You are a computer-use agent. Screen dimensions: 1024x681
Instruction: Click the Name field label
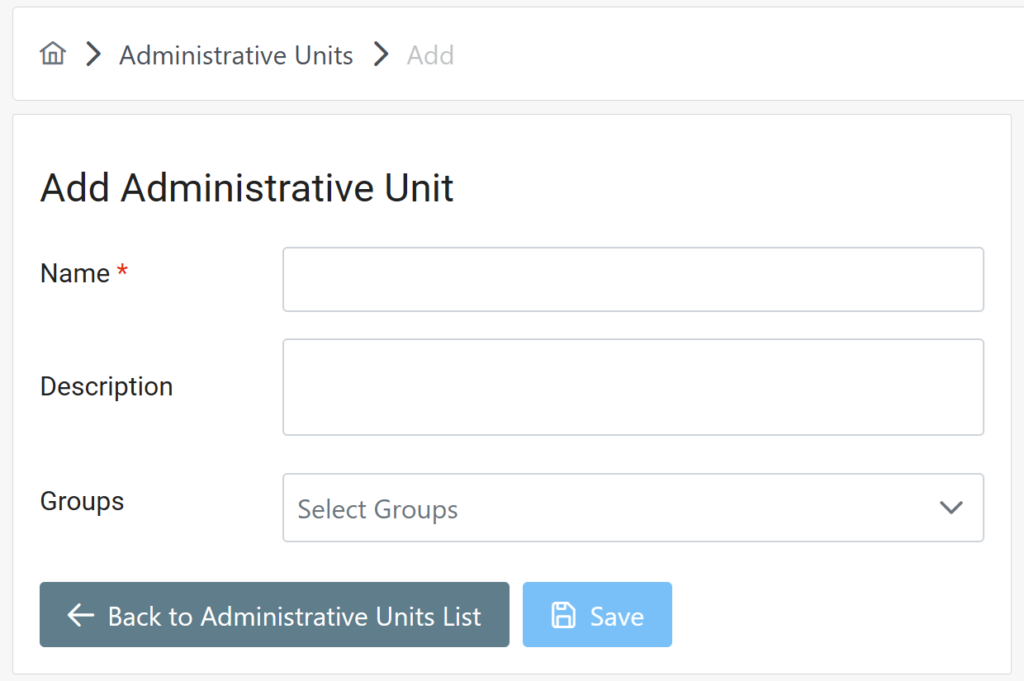[75, 273]
